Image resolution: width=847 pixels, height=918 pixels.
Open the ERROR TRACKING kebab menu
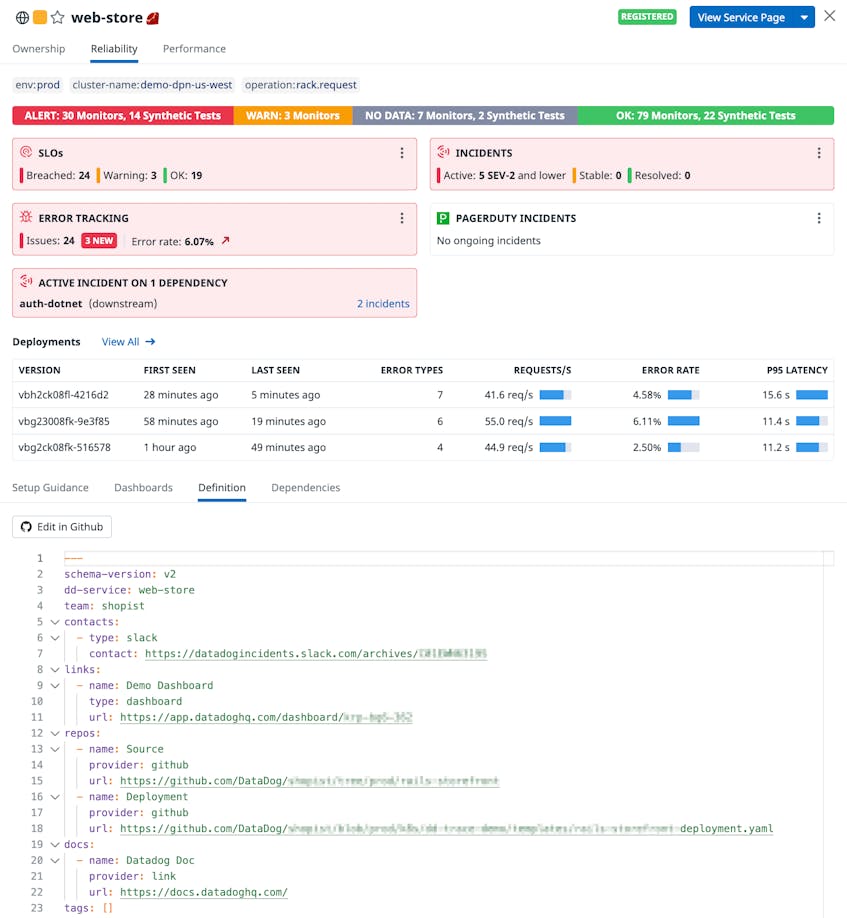click(402, 218)
